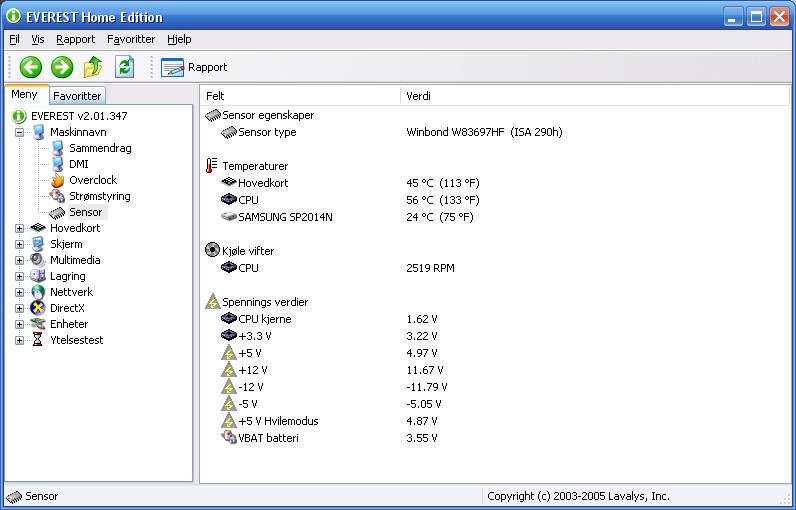Expand the Lagring tree branch
This screenshot has width=796, height=510.
point(19,277)
